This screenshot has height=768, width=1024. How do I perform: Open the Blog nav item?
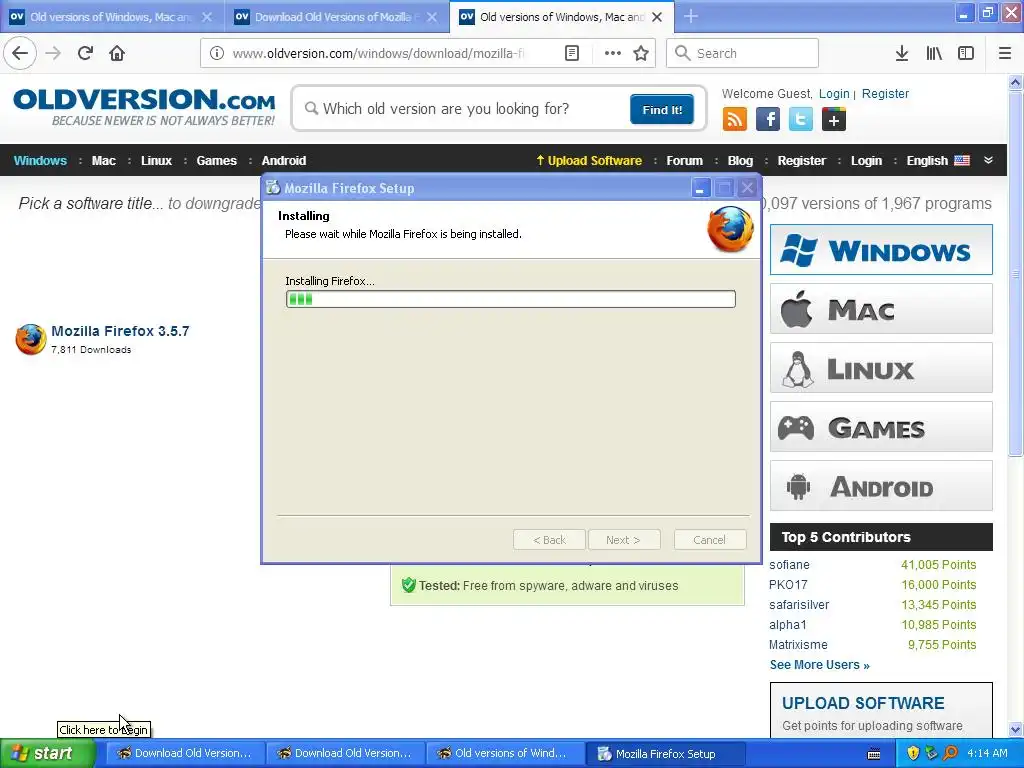click(740, 160)
